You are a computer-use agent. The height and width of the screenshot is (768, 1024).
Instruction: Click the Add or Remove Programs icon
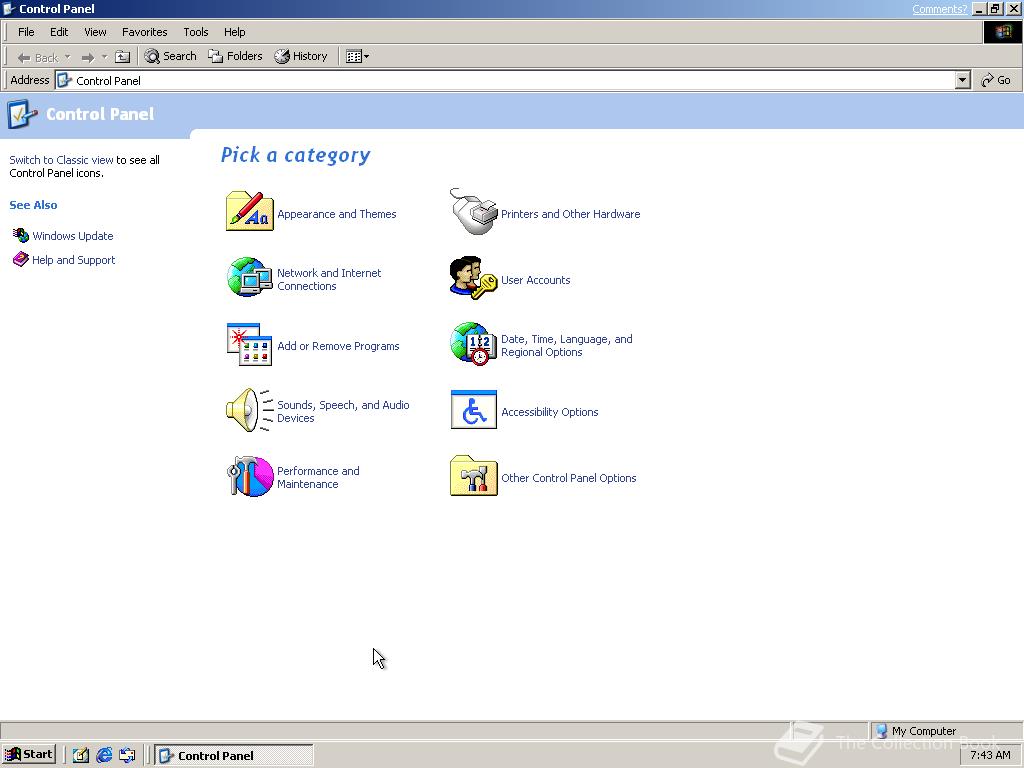click(249, 344)
